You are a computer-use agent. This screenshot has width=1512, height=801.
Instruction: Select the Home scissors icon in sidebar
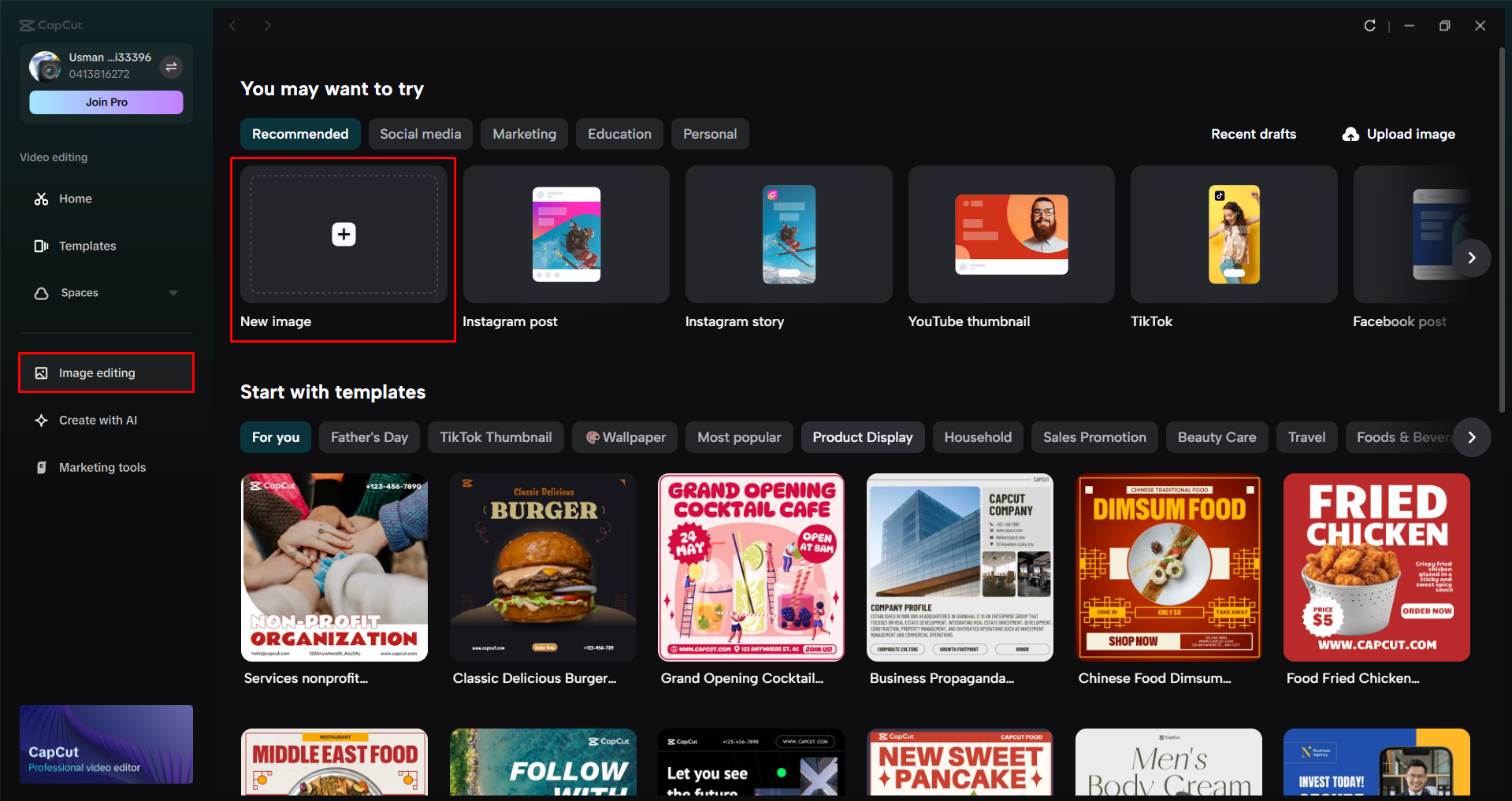pos(41,198)
